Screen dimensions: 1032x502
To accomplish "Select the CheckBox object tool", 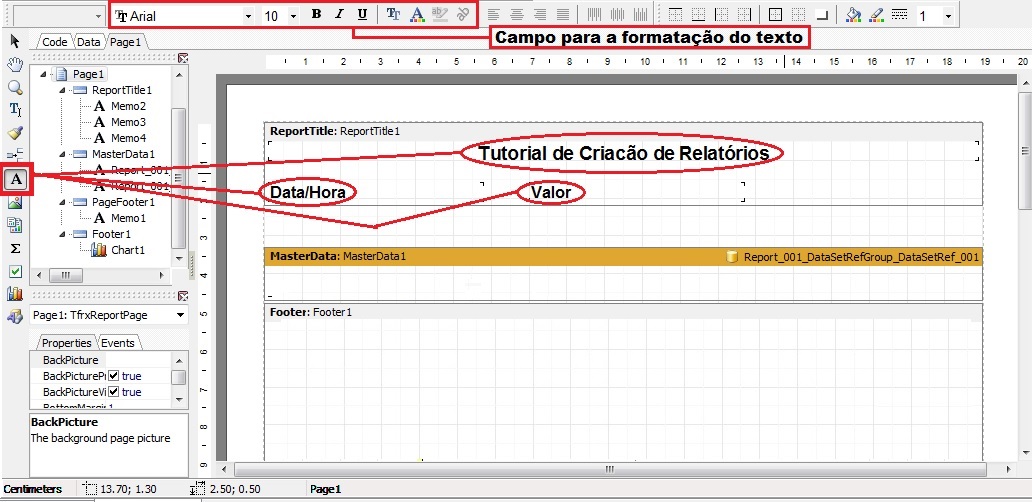I will (15, 271).
